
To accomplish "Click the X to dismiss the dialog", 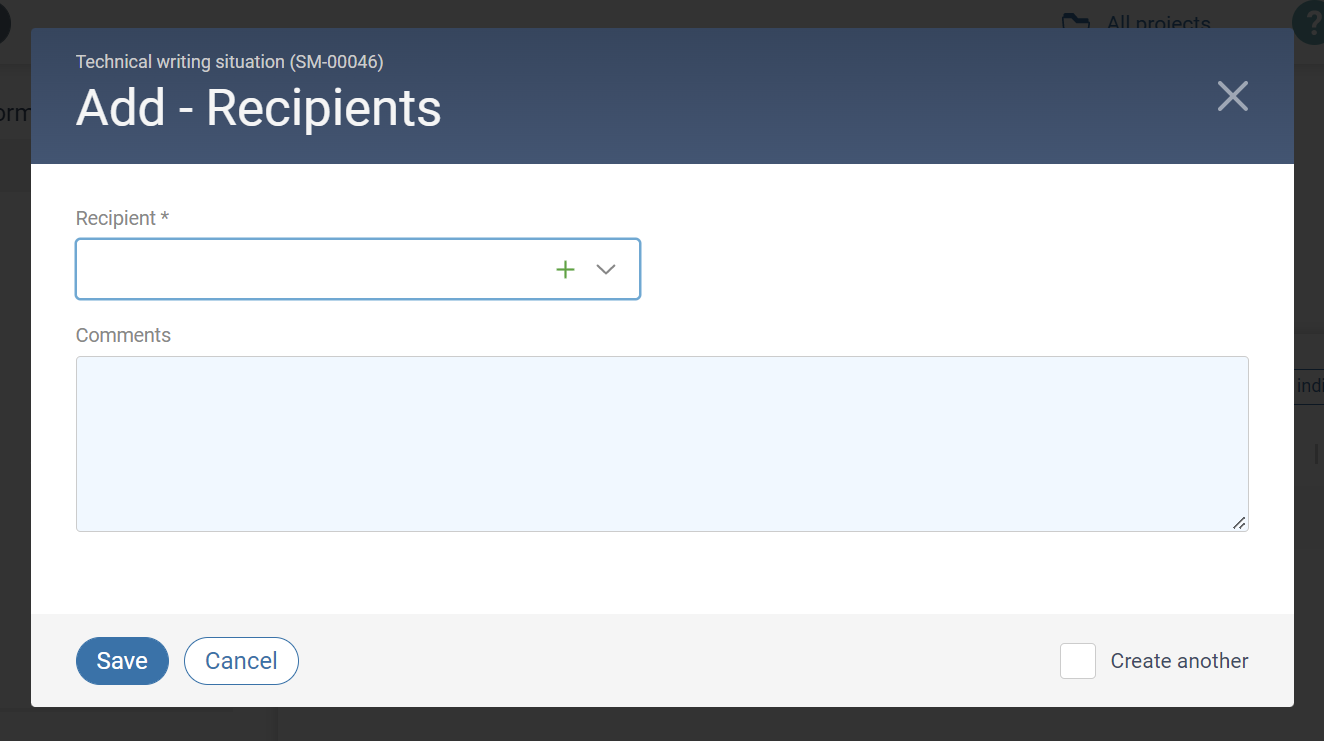I will click(x=1232, y=96).
